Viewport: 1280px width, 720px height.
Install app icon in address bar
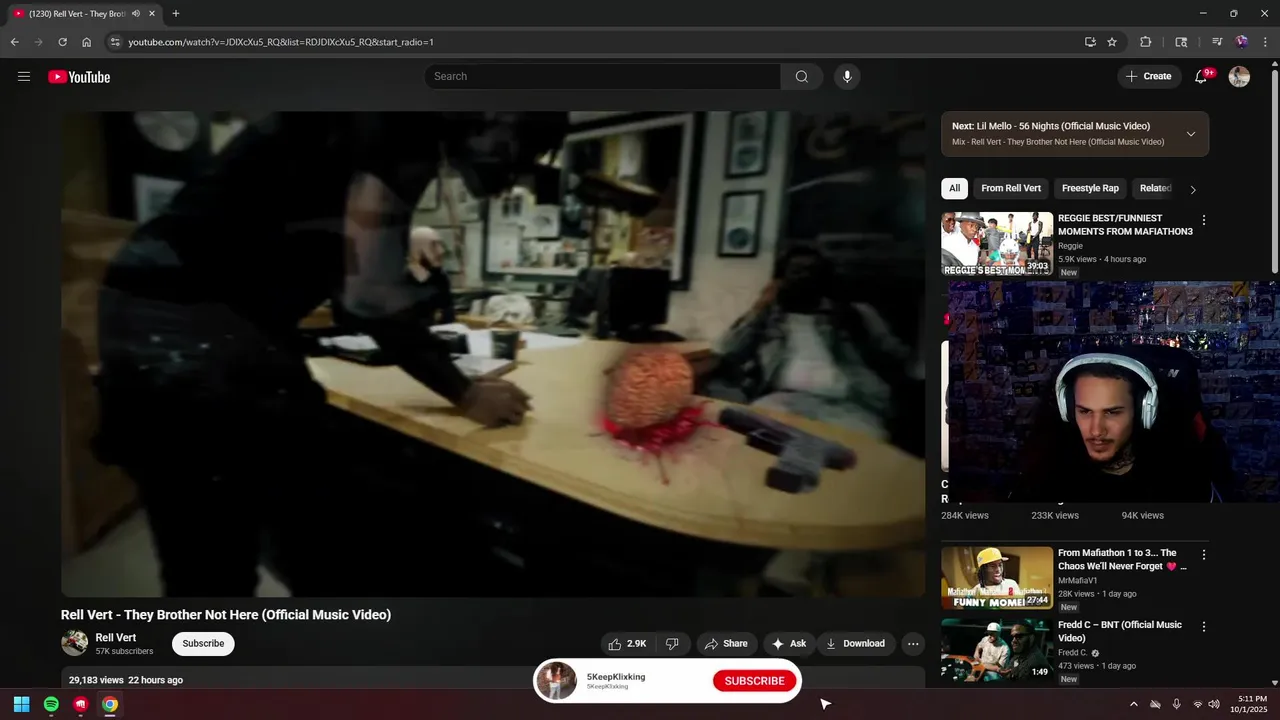tap(1090, 42)
